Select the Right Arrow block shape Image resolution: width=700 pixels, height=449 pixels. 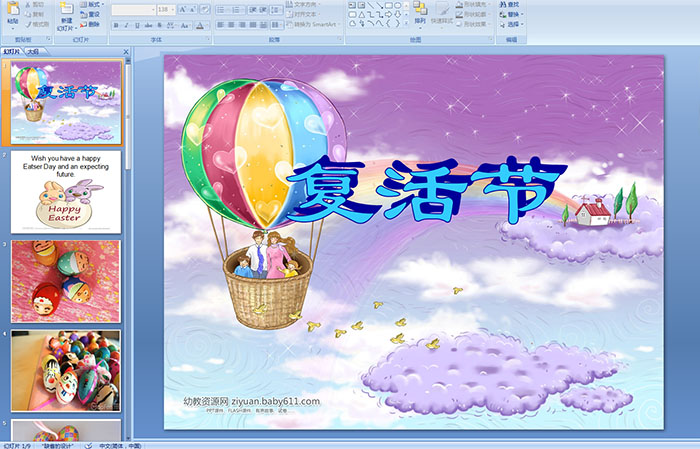click(388, 14)
